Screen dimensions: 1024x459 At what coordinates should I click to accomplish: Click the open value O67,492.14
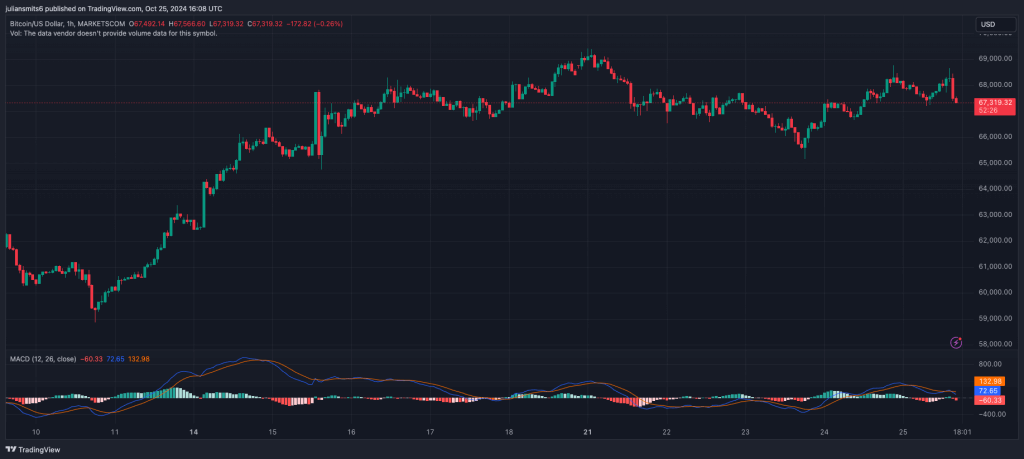148,24
